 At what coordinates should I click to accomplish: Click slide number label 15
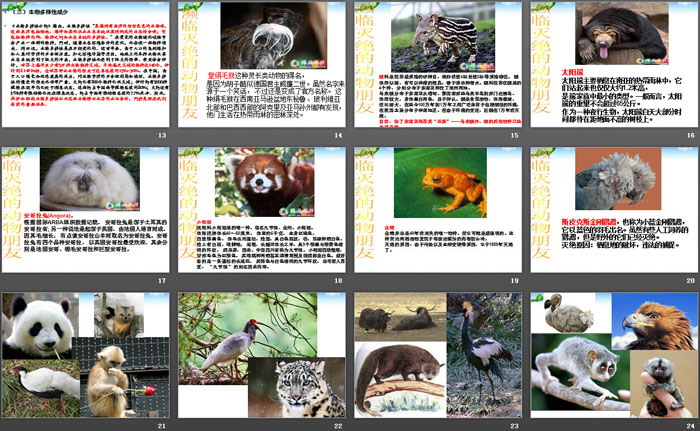(x=514, y=135)
